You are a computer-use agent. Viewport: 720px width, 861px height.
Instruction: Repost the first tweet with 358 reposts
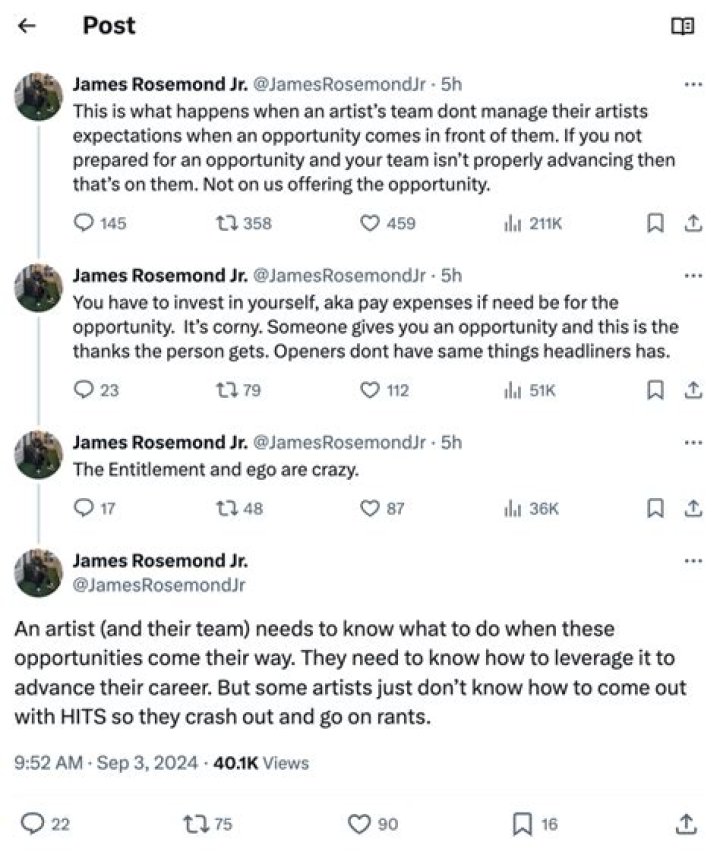225,224
